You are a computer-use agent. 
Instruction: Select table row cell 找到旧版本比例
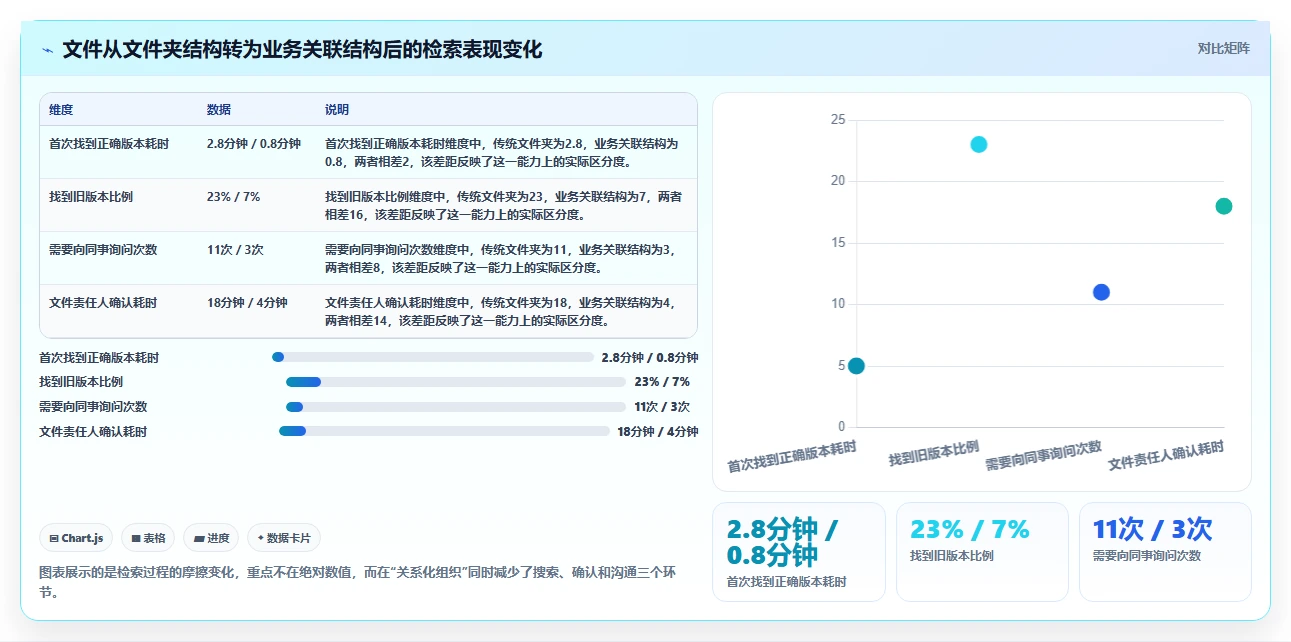91,197
